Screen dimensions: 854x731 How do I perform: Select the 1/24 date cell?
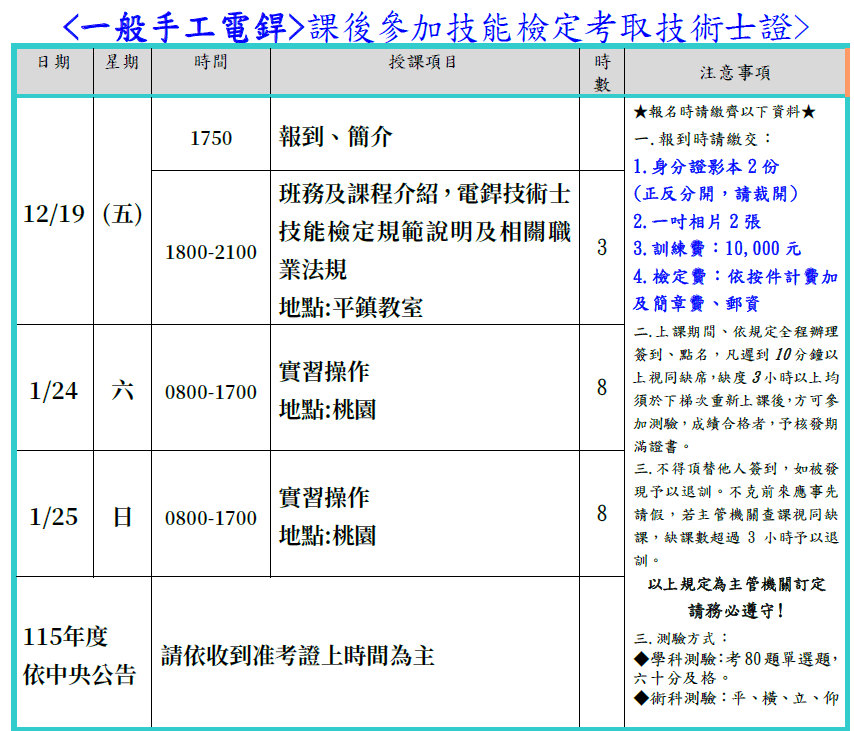(x=54, y=391)
